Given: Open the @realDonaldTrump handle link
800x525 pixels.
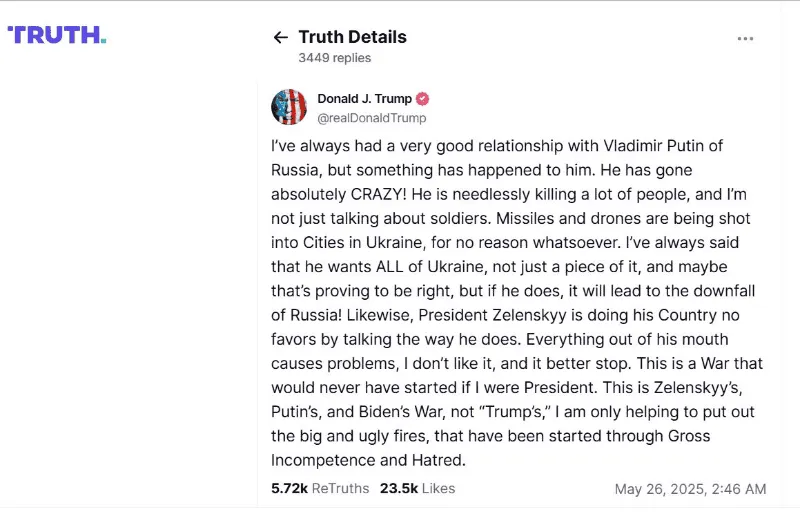Looking at the screenshot, I should pos(371,118).
